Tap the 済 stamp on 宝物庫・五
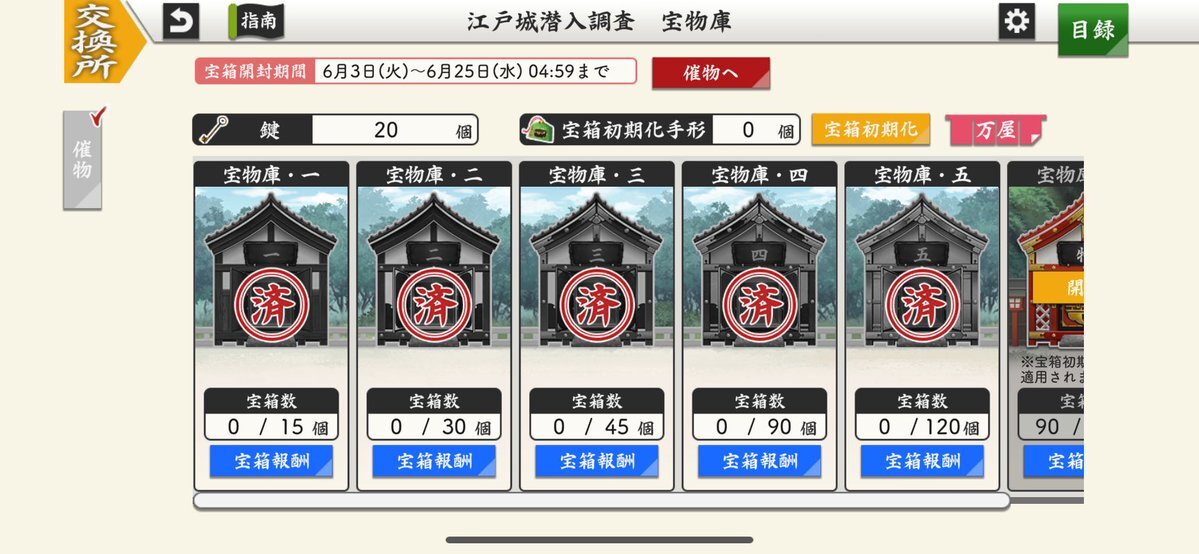 pyautogui.click(x=923, y=305)
